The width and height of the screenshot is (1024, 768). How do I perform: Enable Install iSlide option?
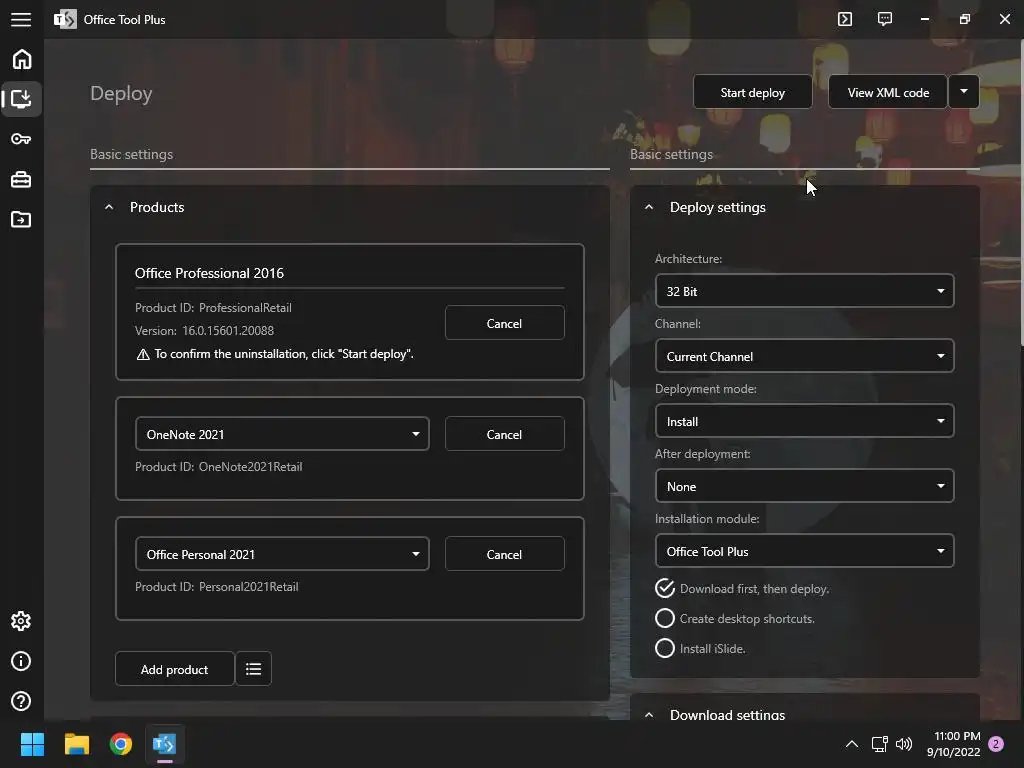[700, 648]
